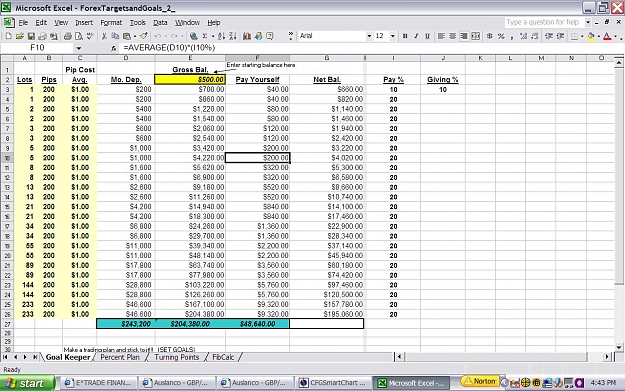Expand the Font size dropdown
This screenshot has width=625, height=391.
[x=393, y=36]
